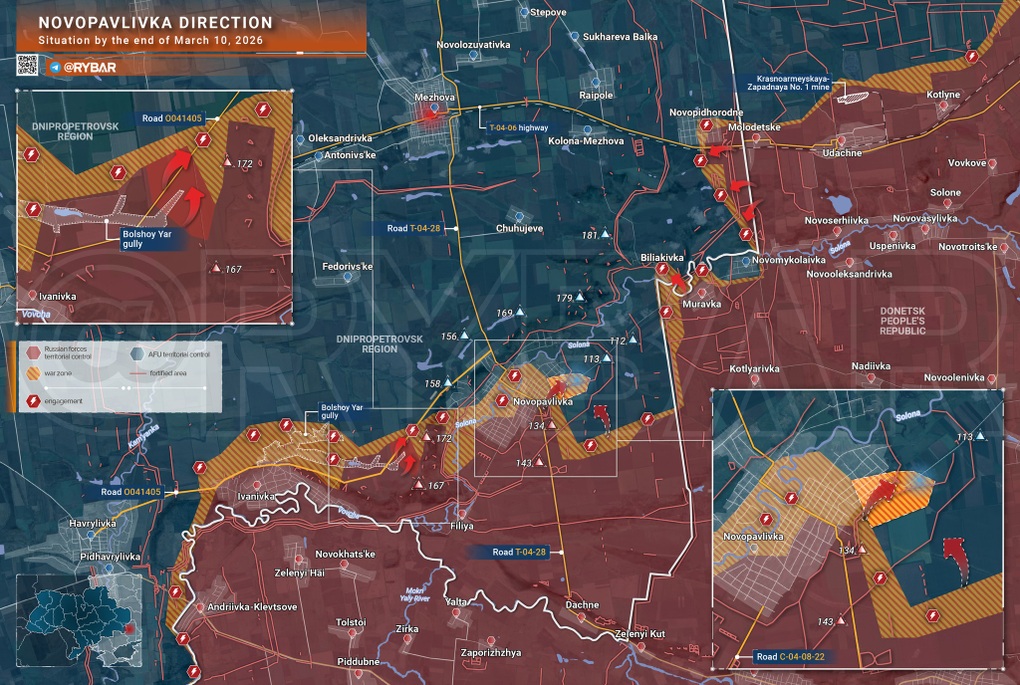
Task: Click the height 156 triangle marker
Action: coord(463,337)
